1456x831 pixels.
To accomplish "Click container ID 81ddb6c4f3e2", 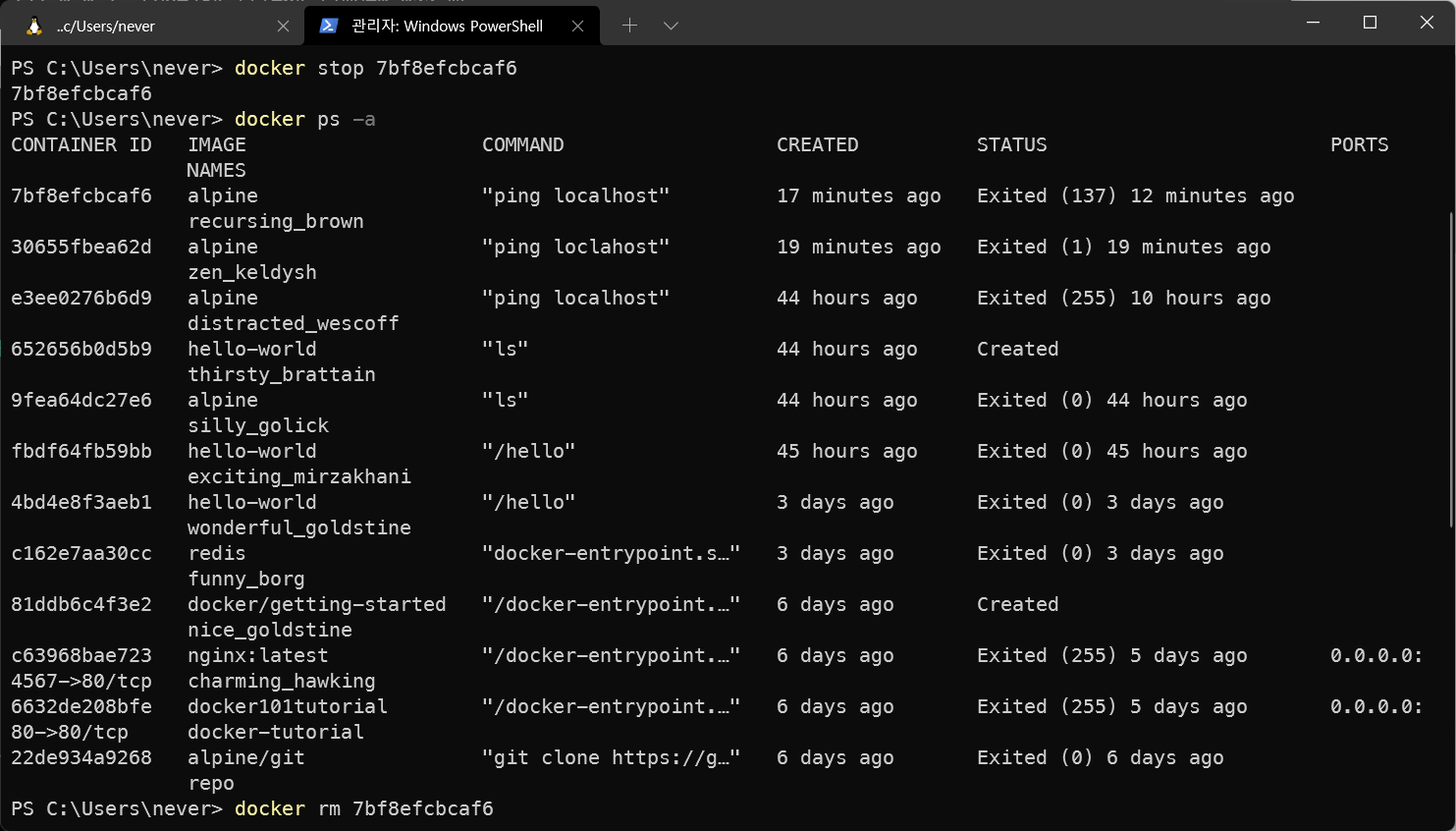I will pyautogui.click(x=81, y=604).
